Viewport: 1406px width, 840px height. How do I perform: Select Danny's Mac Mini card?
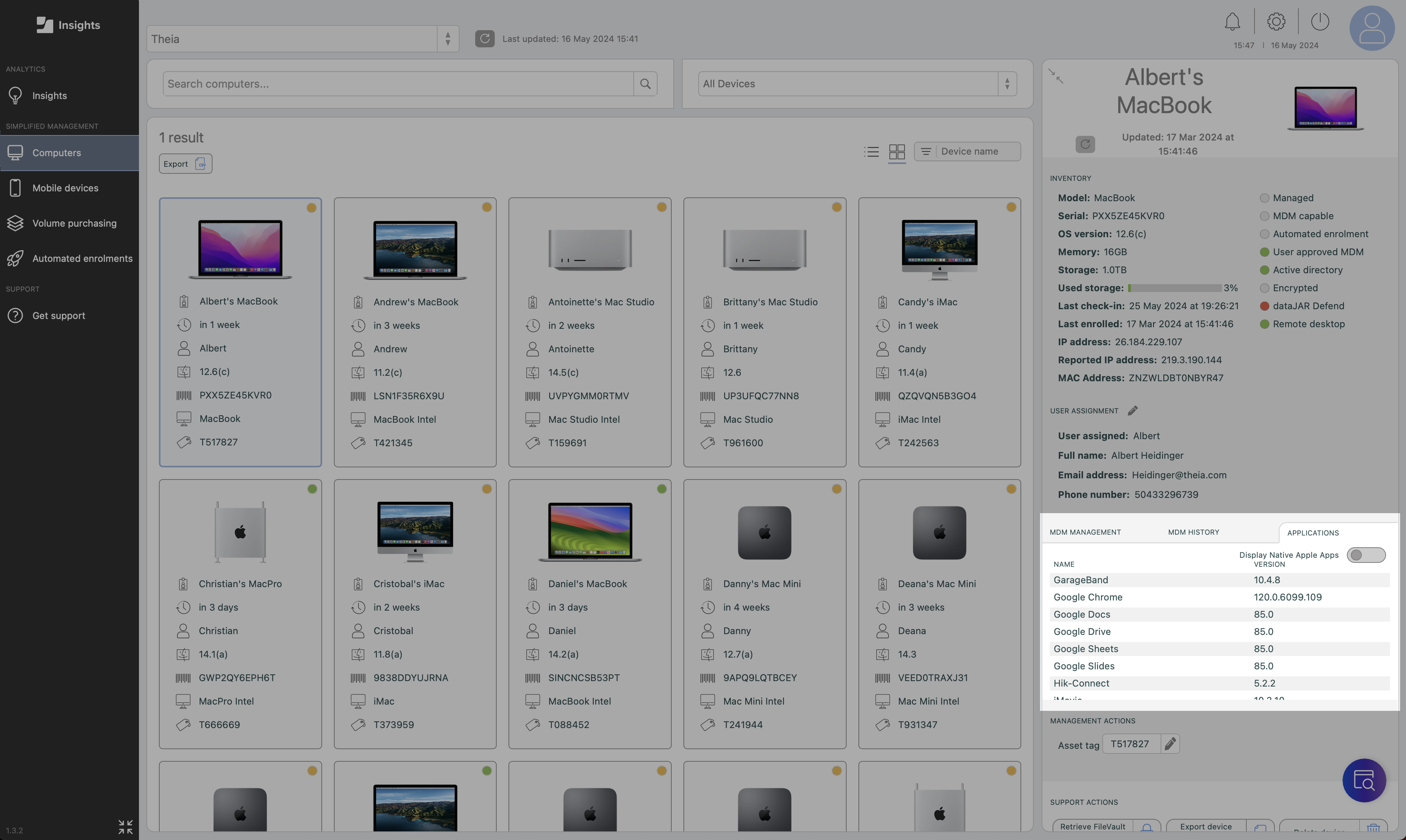tap(765, 614)
